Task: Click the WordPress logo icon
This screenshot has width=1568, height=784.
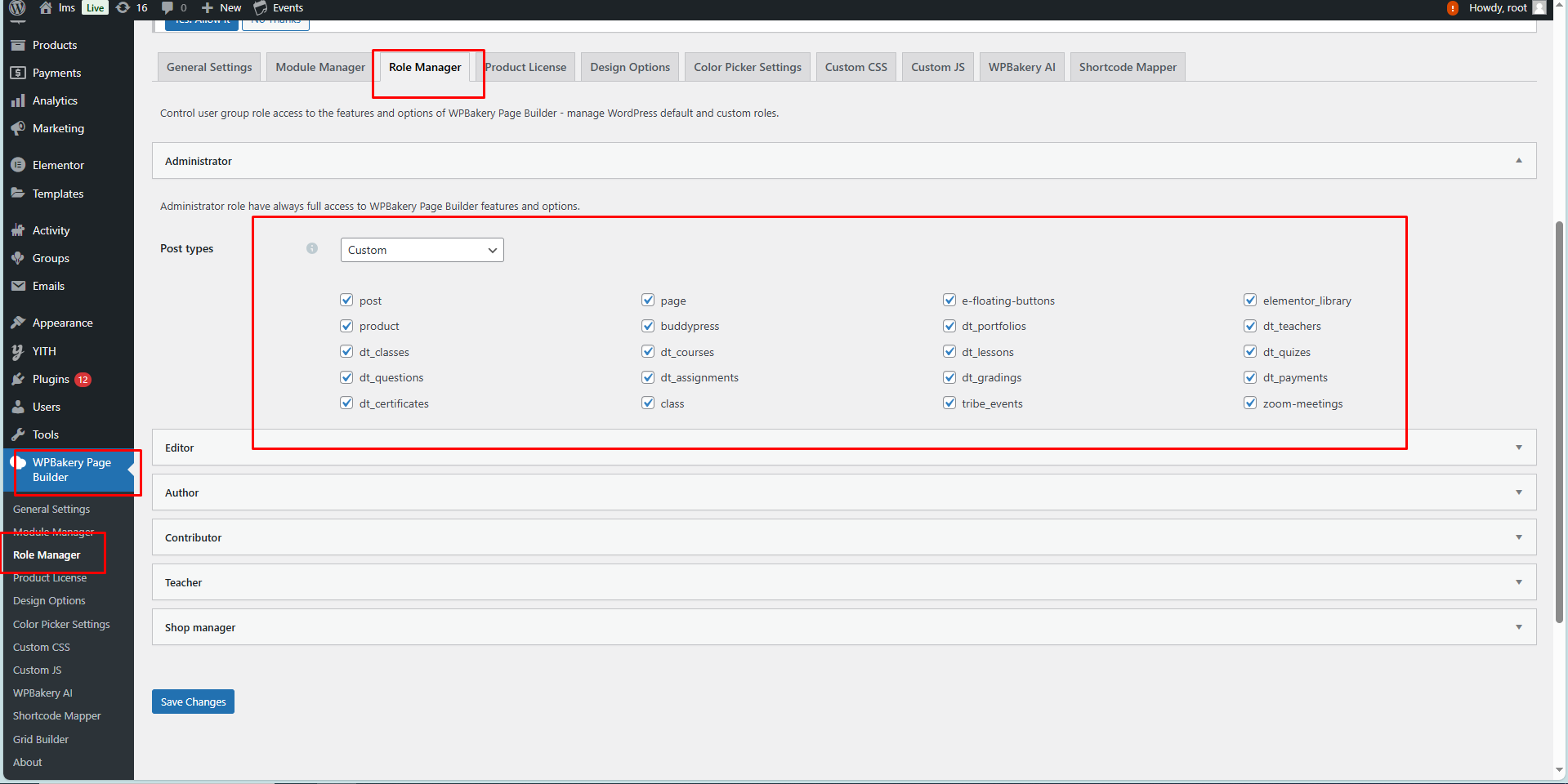Action: click(x=17, y=8)
